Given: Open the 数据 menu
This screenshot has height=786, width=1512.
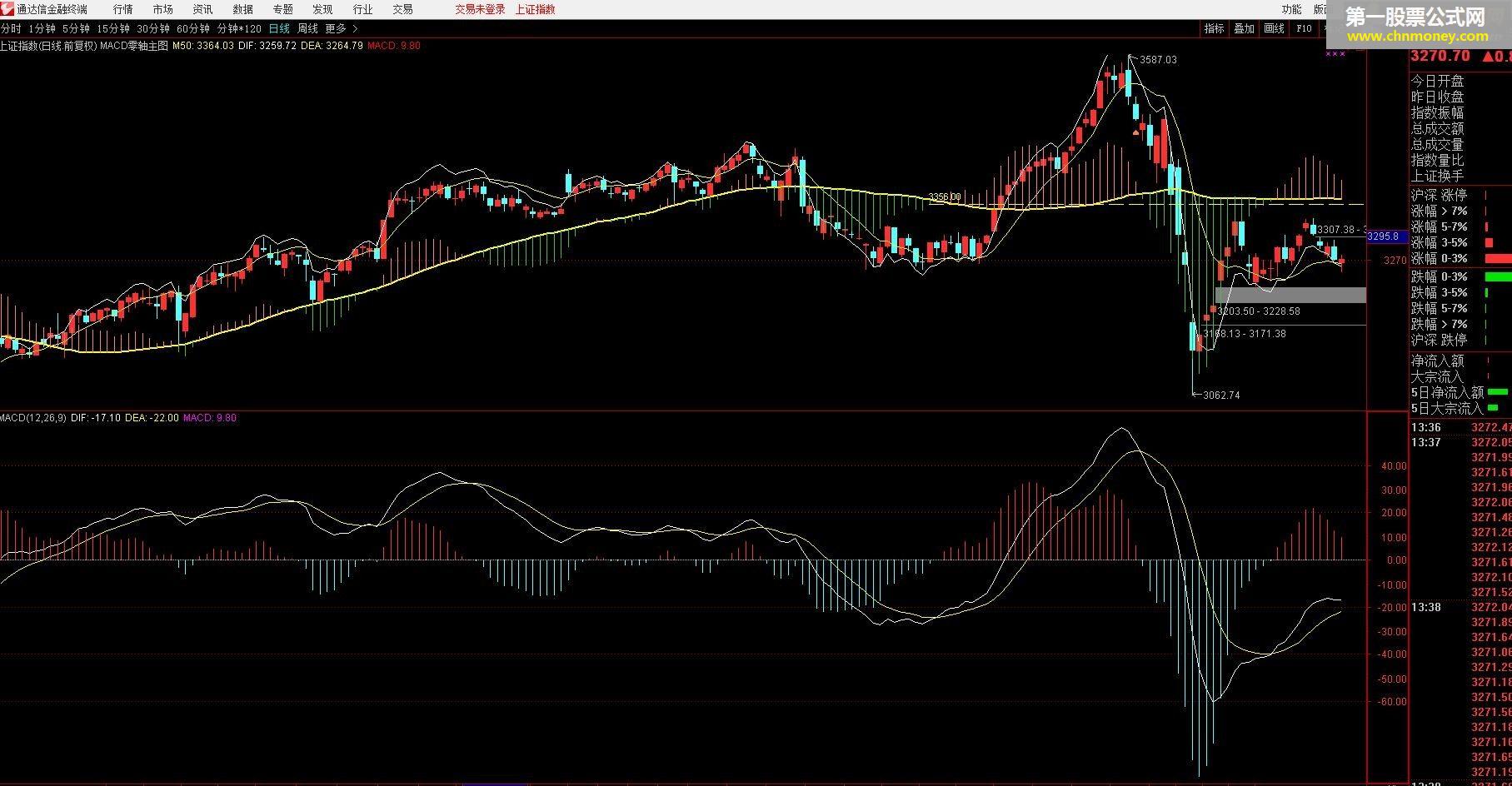Looking at the screenshot, I should 242,9.
